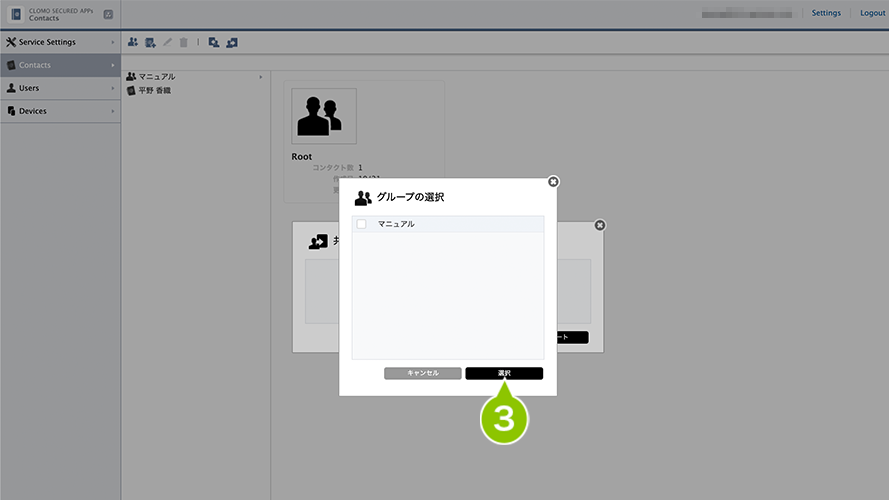
Task: Click the black button in background dialog
Action: [x=573, y=337]
